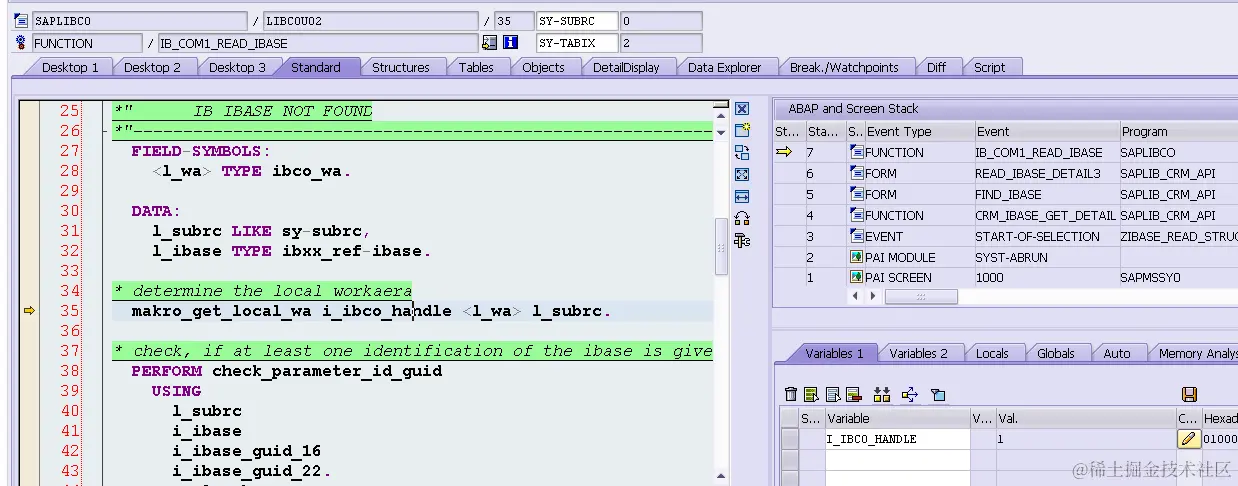
Task: Select the Globals tab
Action: 1055,353
